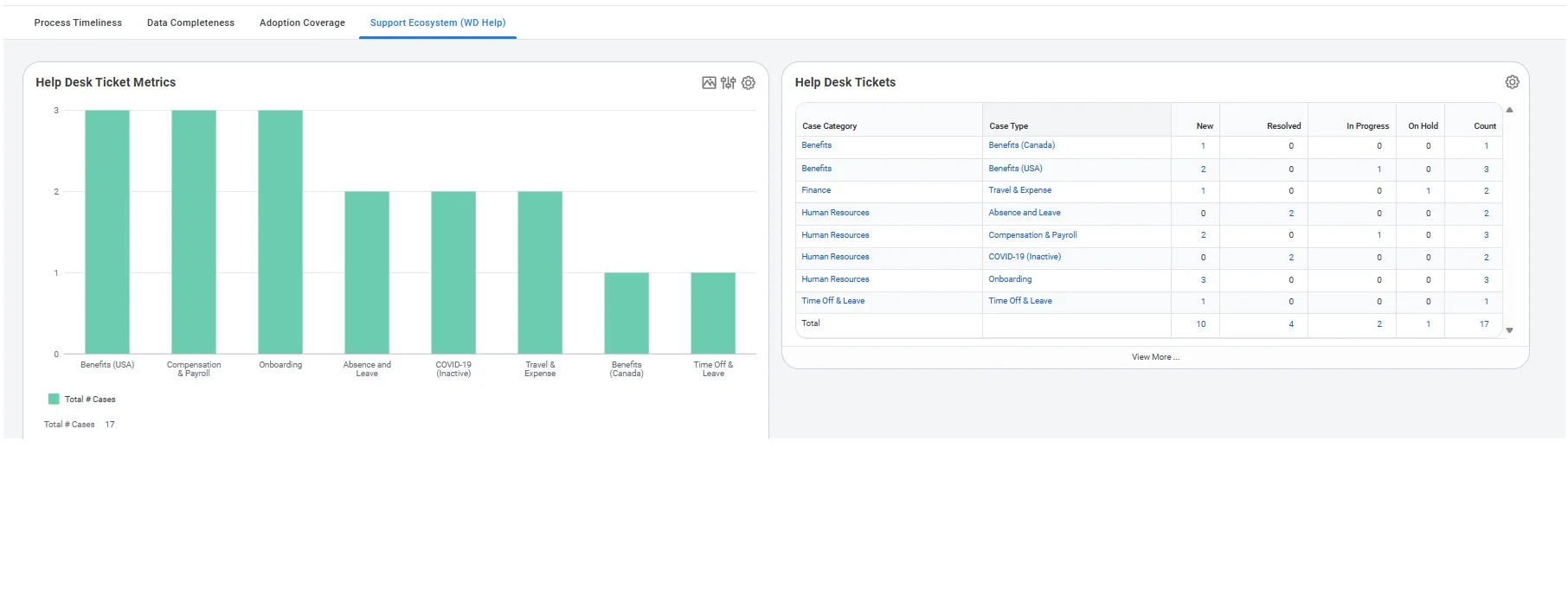Open Onboarding case type link
1568x614 pixels.
pos(1010,279)
